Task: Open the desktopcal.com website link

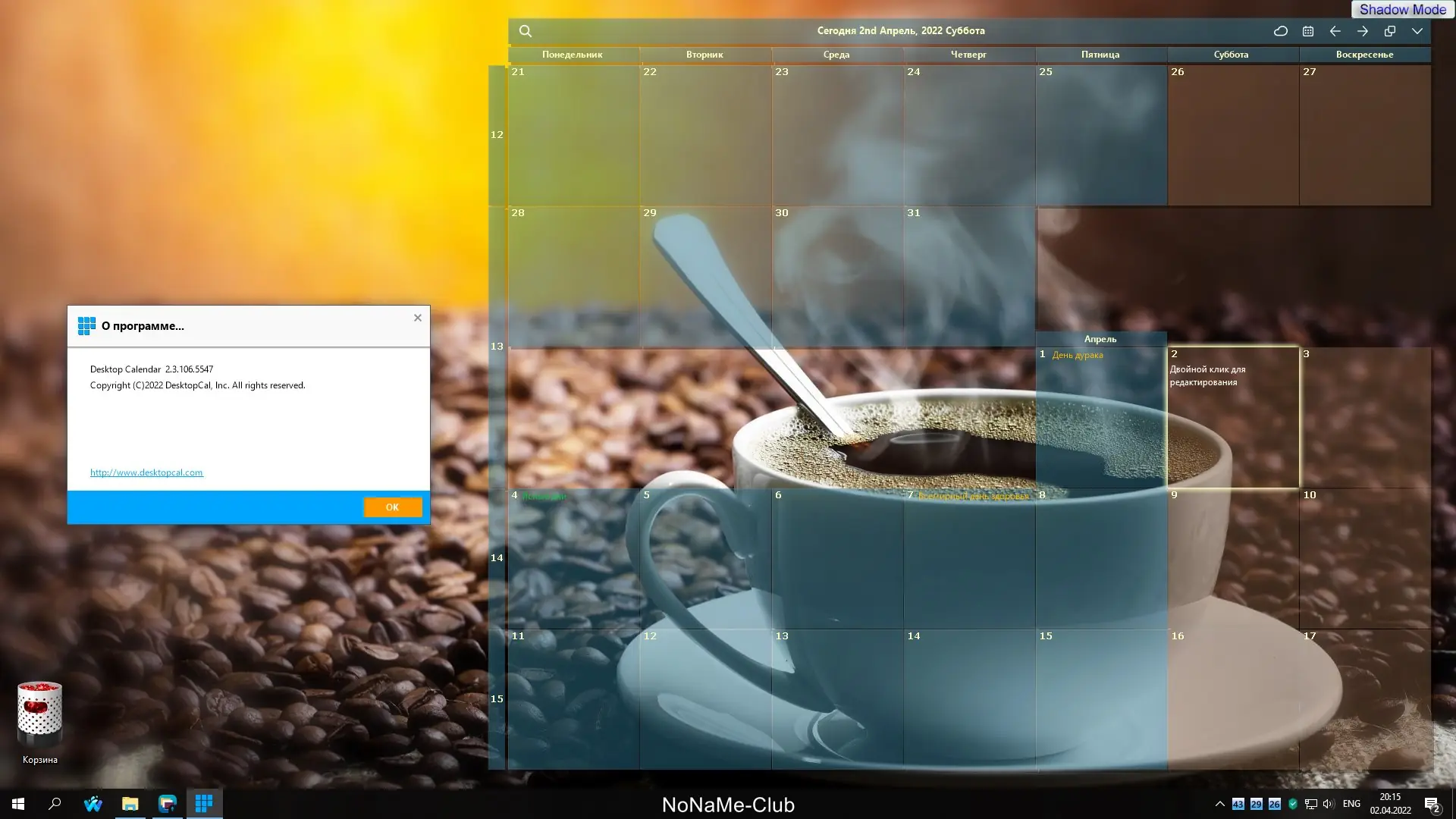Action: pyautogui.click(x=146, y=472)
